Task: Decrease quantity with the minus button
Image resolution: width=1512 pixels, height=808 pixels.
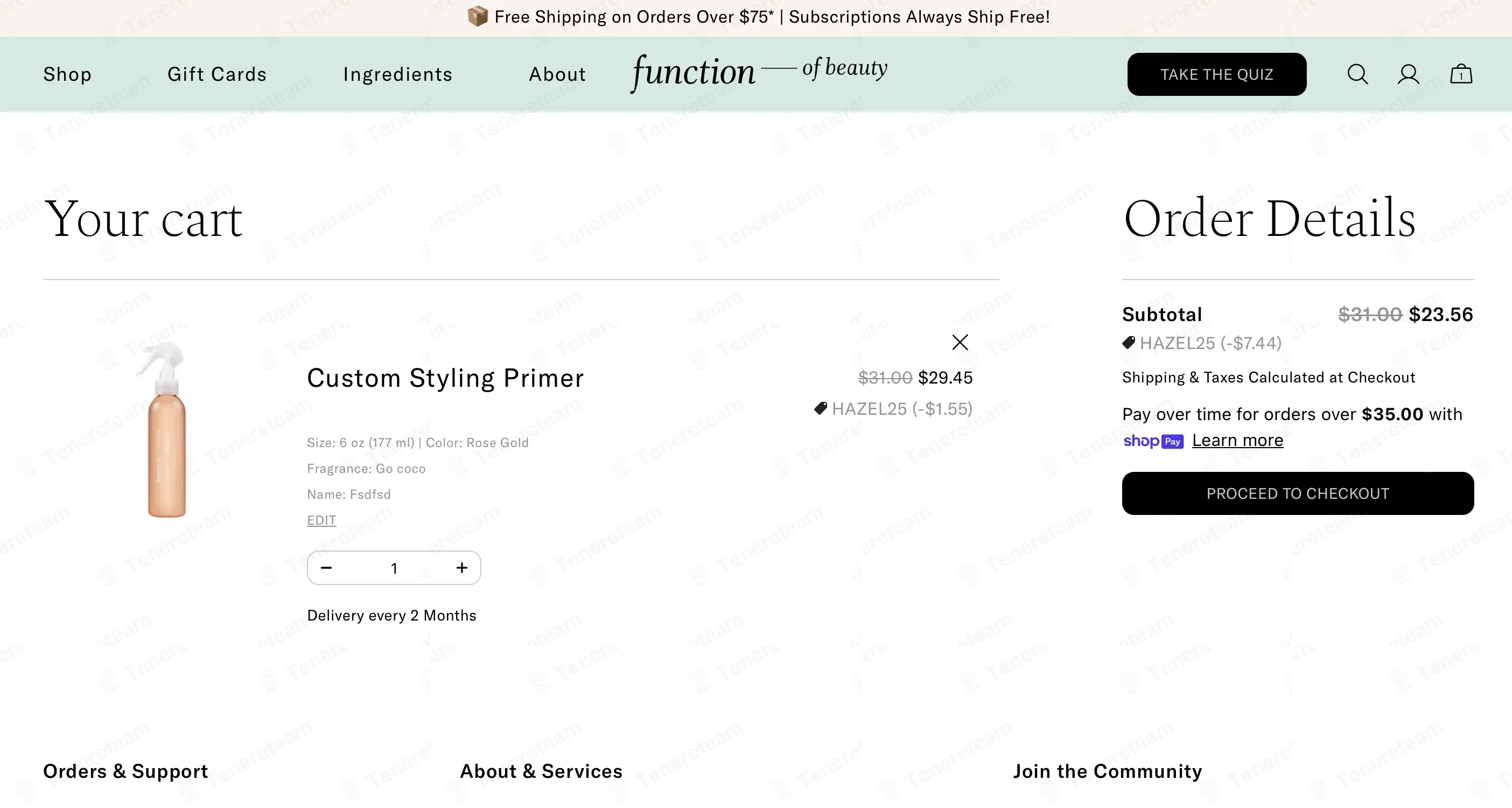Action: (x=327, y=568)
